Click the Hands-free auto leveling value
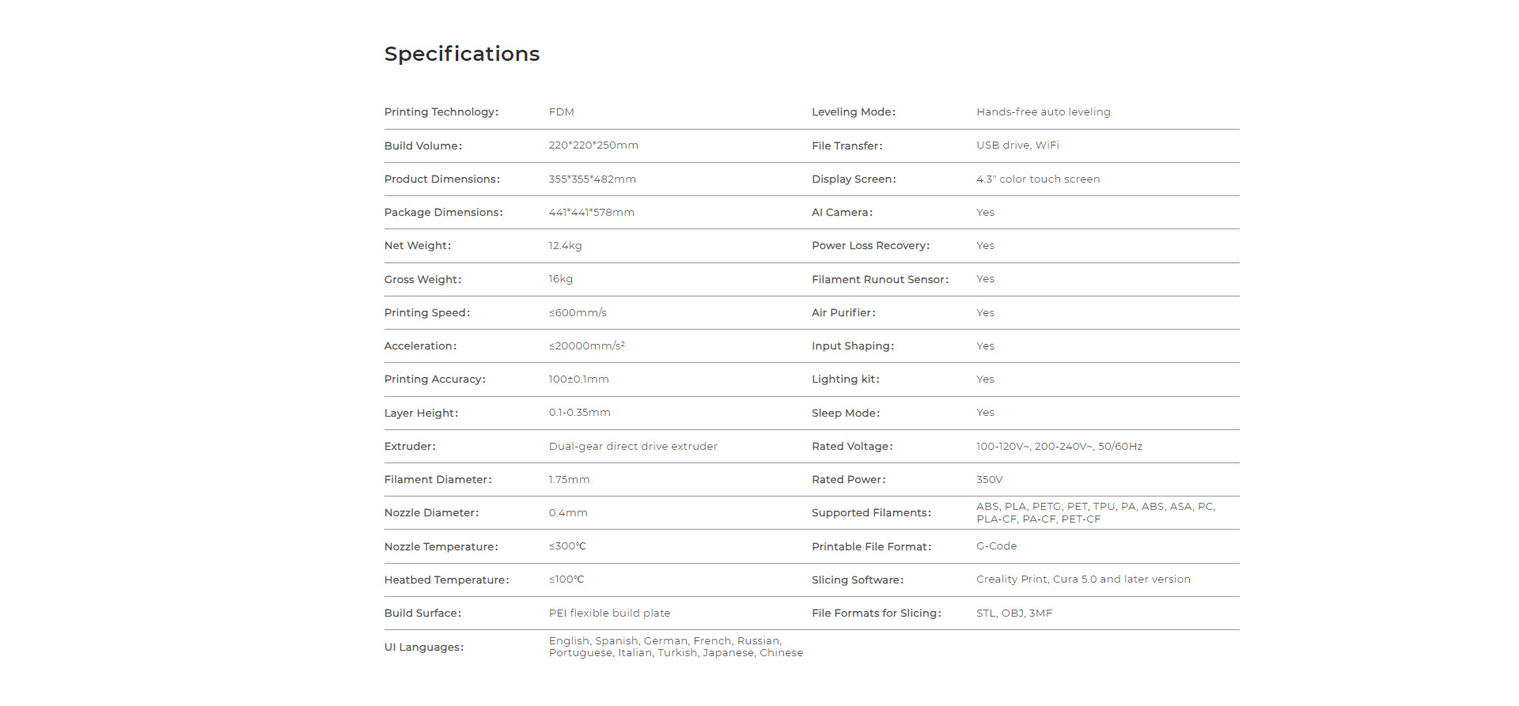The image size is (1519, 706). (1043, 112)
